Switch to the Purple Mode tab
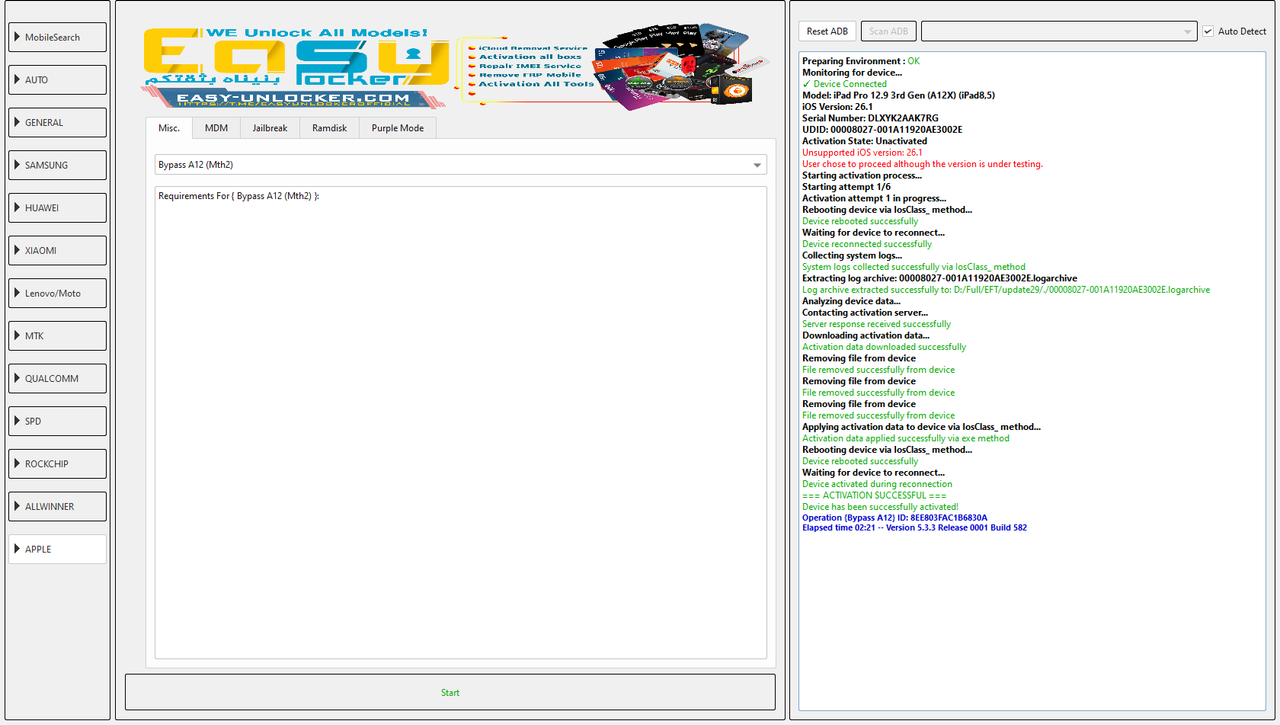This screenshot has height=725, width=1280. [x=397, y=128]
